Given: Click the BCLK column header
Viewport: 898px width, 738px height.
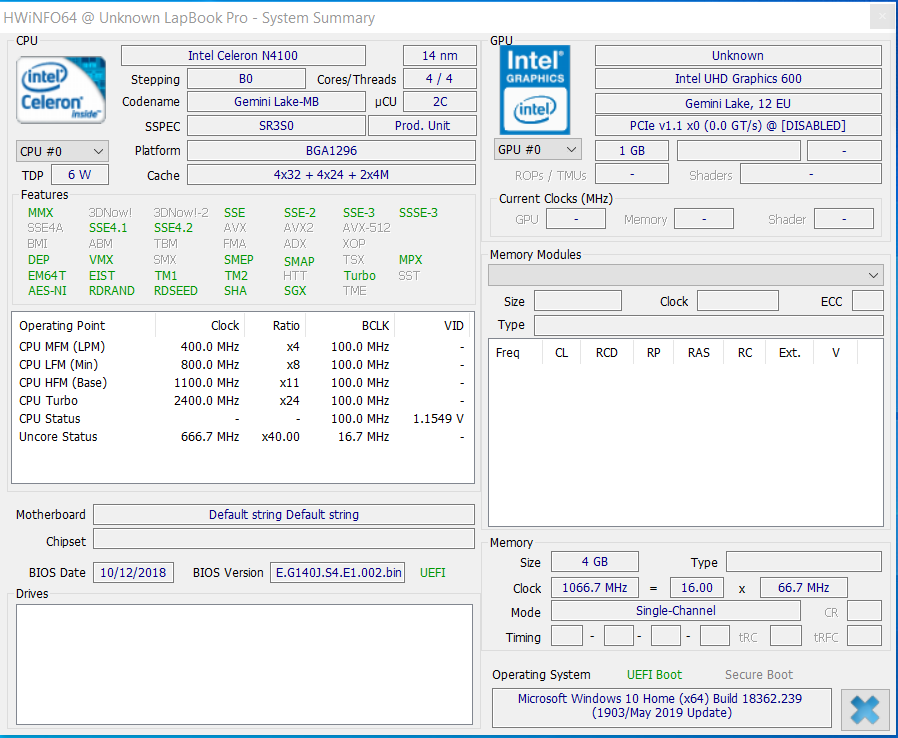Looking at the screenshot, I should 375,326.
